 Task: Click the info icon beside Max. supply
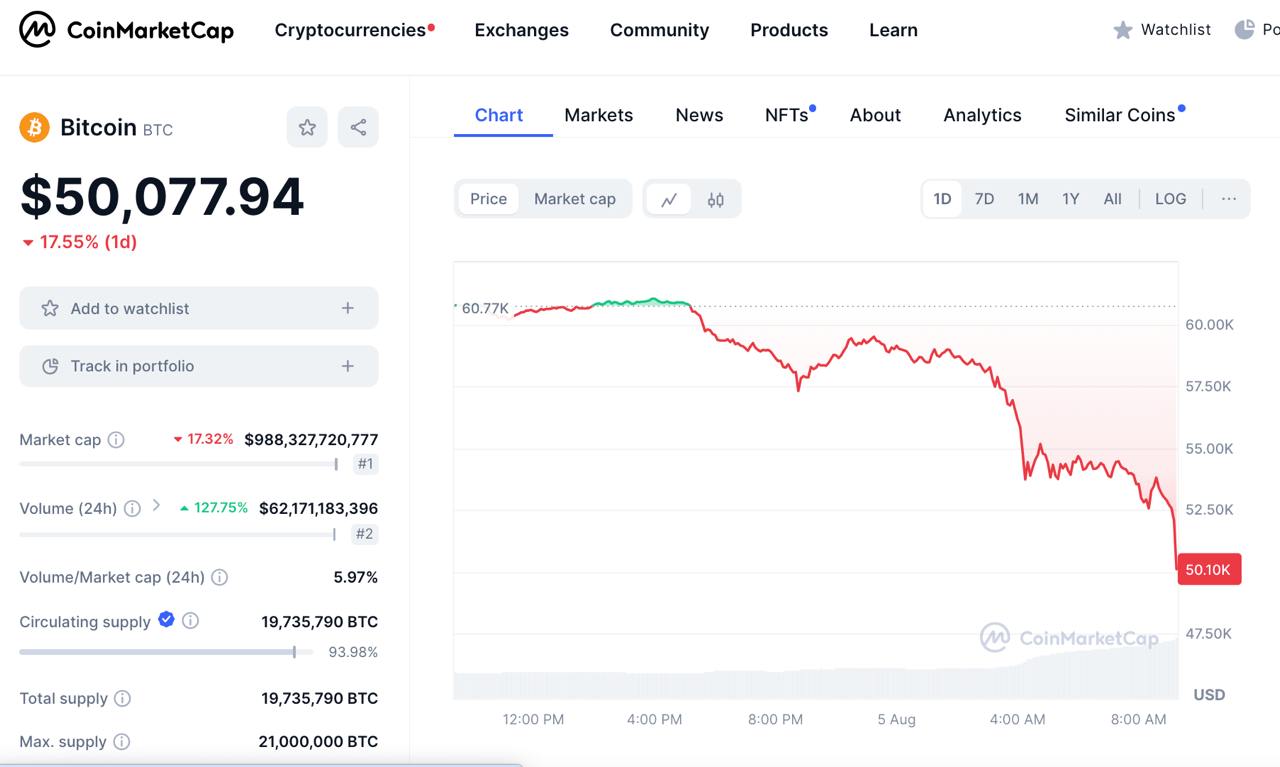pos(121,742)
